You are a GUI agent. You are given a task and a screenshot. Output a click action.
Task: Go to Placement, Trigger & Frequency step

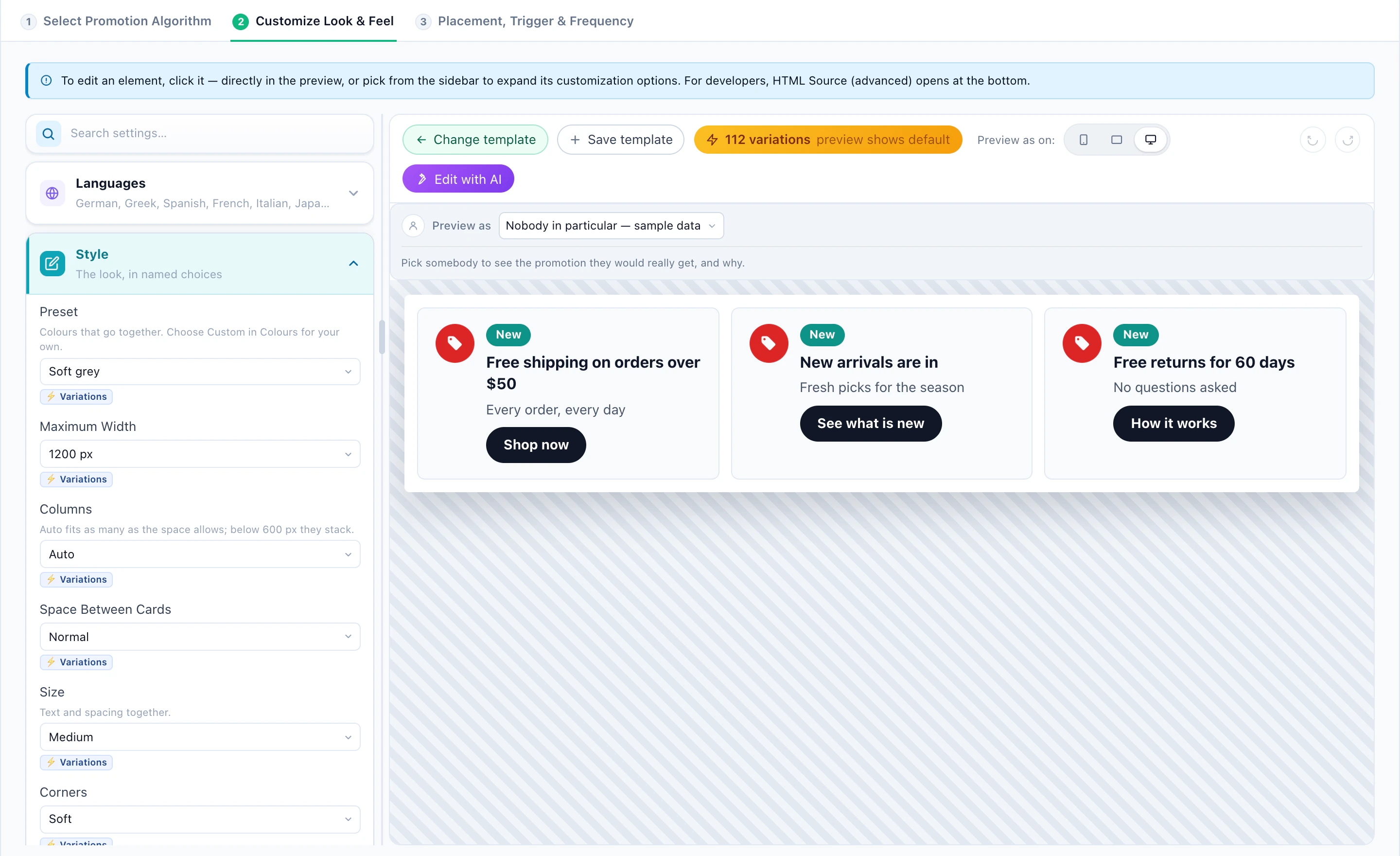point(525,21)
